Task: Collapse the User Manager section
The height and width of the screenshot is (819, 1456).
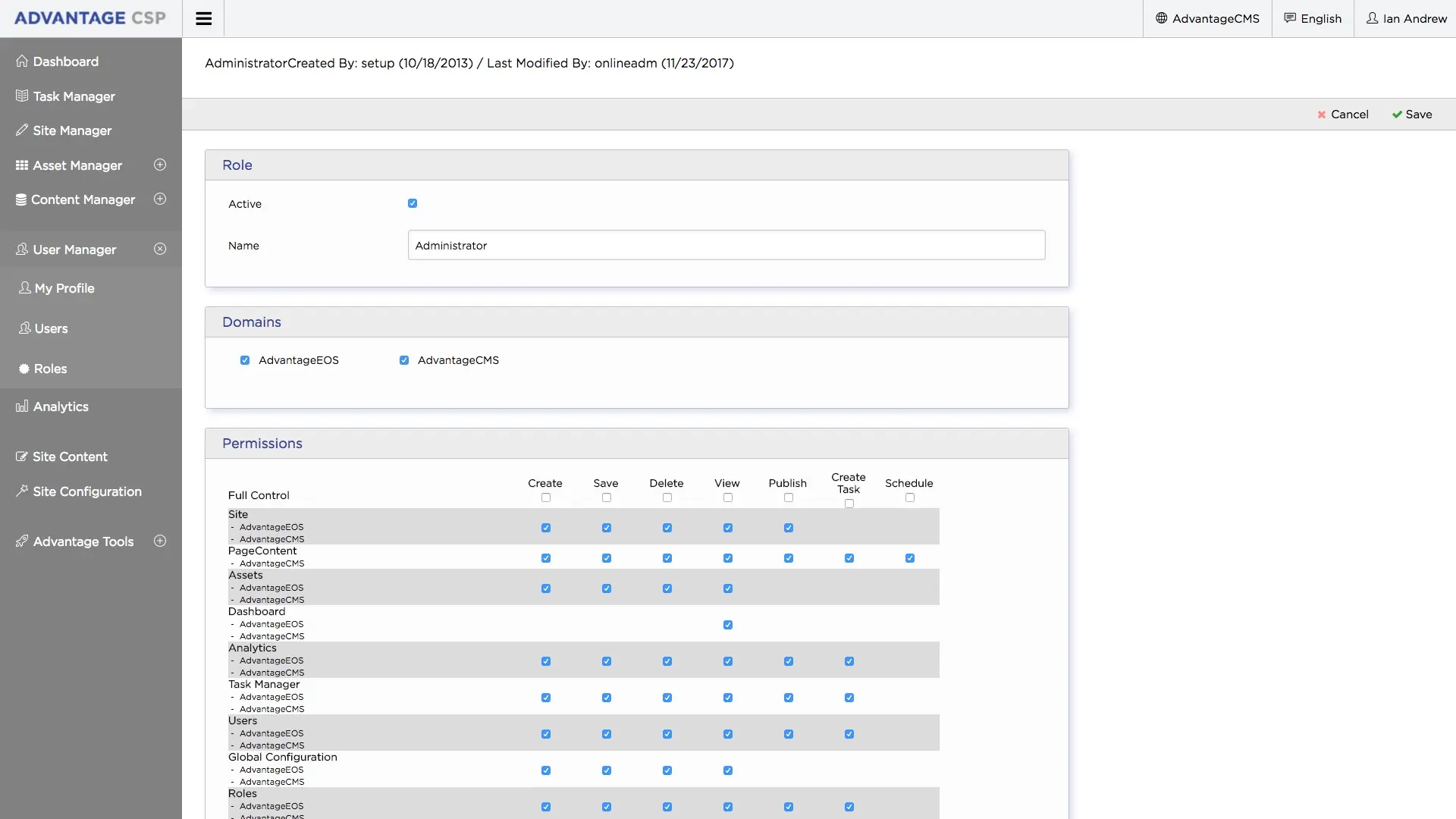Action: point(160,249)
